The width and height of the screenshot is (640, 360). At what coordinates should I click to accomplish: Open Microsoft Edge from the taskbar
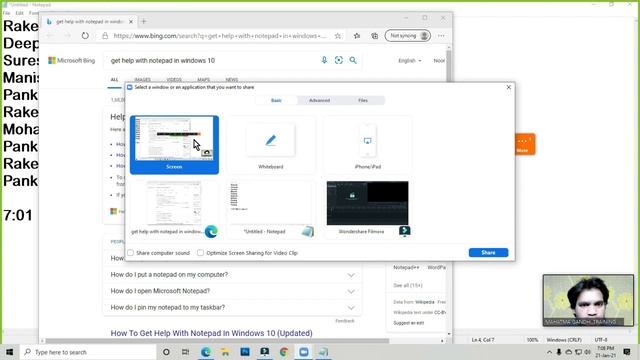pyautogui.click(x=205, y=352)
